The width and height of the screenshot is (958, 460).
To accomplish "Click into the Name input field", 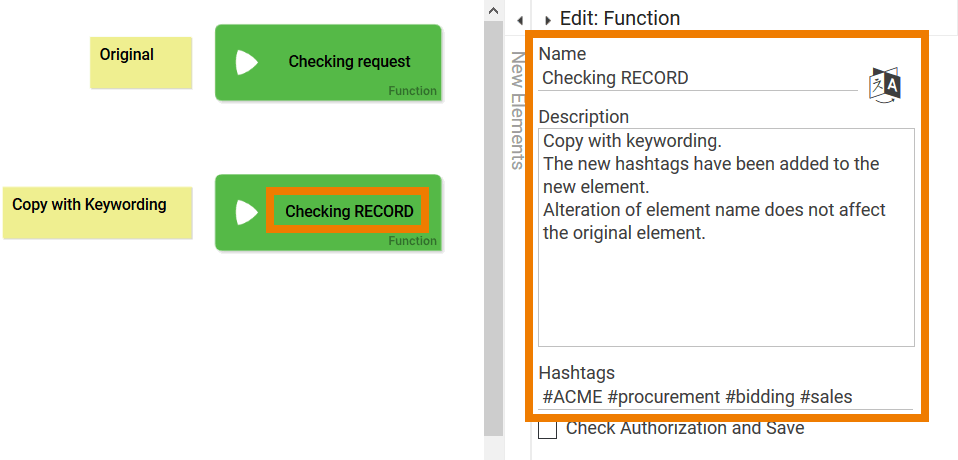I will pos(698,78).
